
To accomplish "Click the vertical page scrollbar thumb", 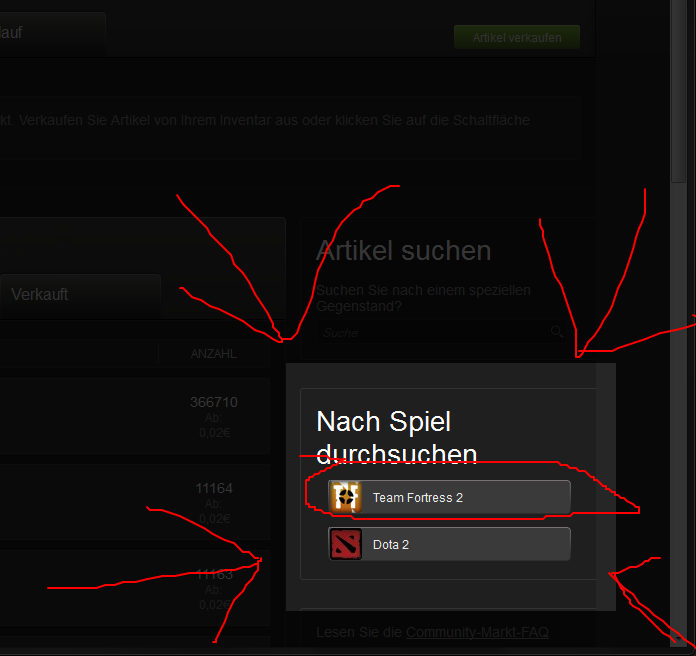I will [679, 91].
